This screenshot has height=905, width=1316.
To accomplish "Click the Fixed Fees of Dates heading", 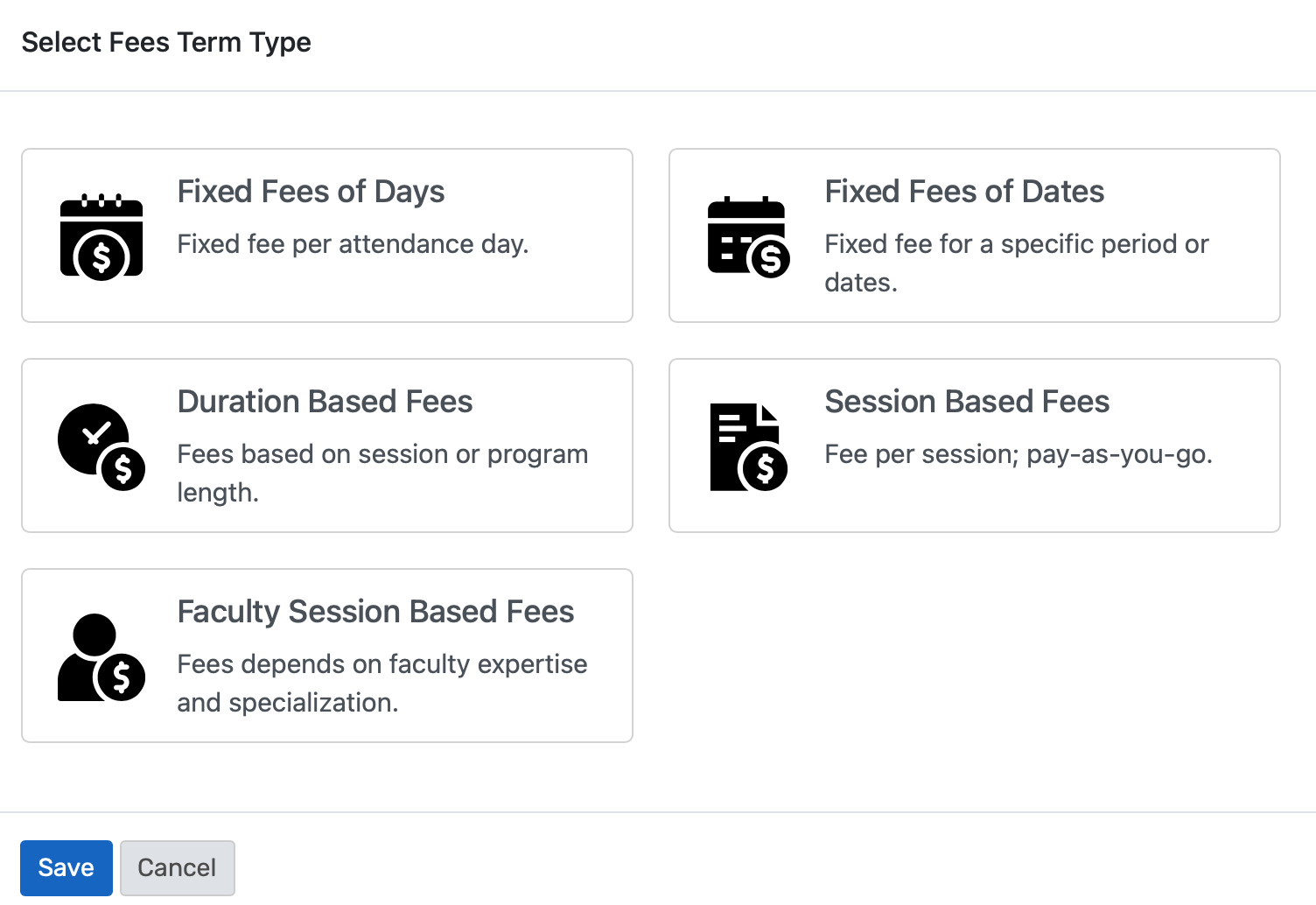I will [963, 191].
